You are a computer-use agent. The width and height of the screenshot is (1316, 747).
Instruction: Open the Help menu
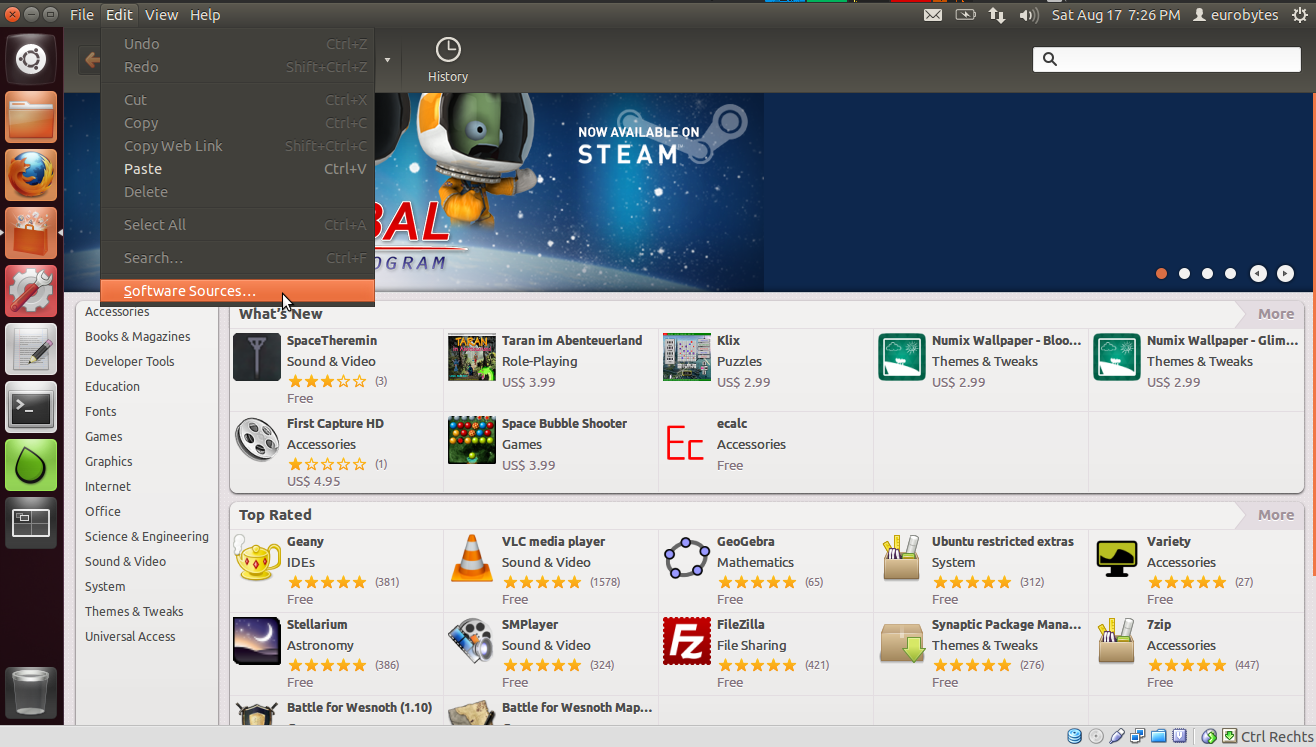pyautogui.click(x=205, y=15)
